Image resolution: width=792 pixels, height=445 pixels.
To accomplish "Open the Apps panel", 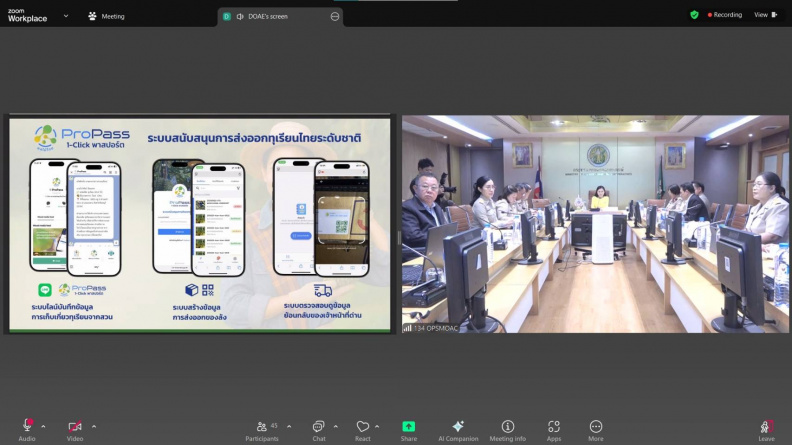I will click(554, 431).
